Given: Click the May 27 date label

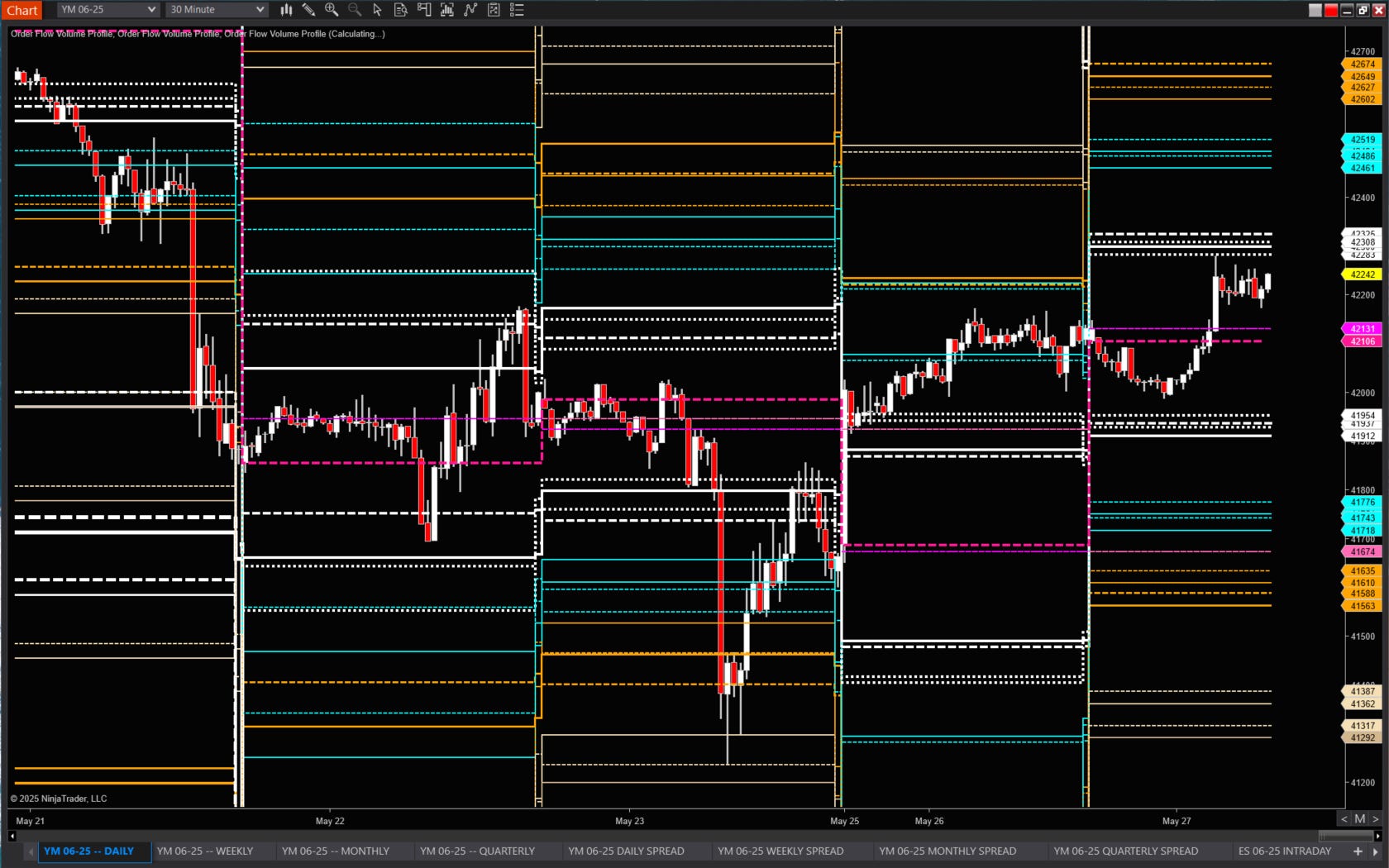Looking at the screenshot, I should [1177, 821].
